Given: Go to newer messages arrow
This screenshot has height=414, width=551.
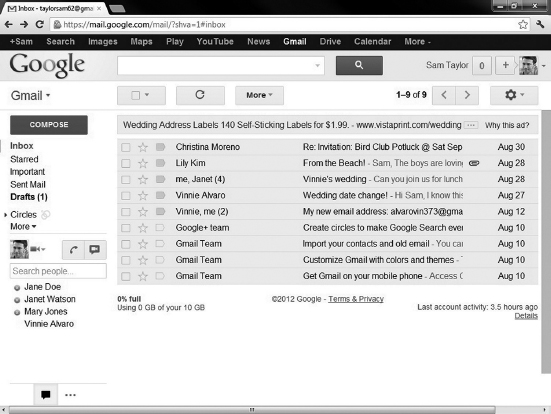Looking at the screenshot, I should [444, 95].
